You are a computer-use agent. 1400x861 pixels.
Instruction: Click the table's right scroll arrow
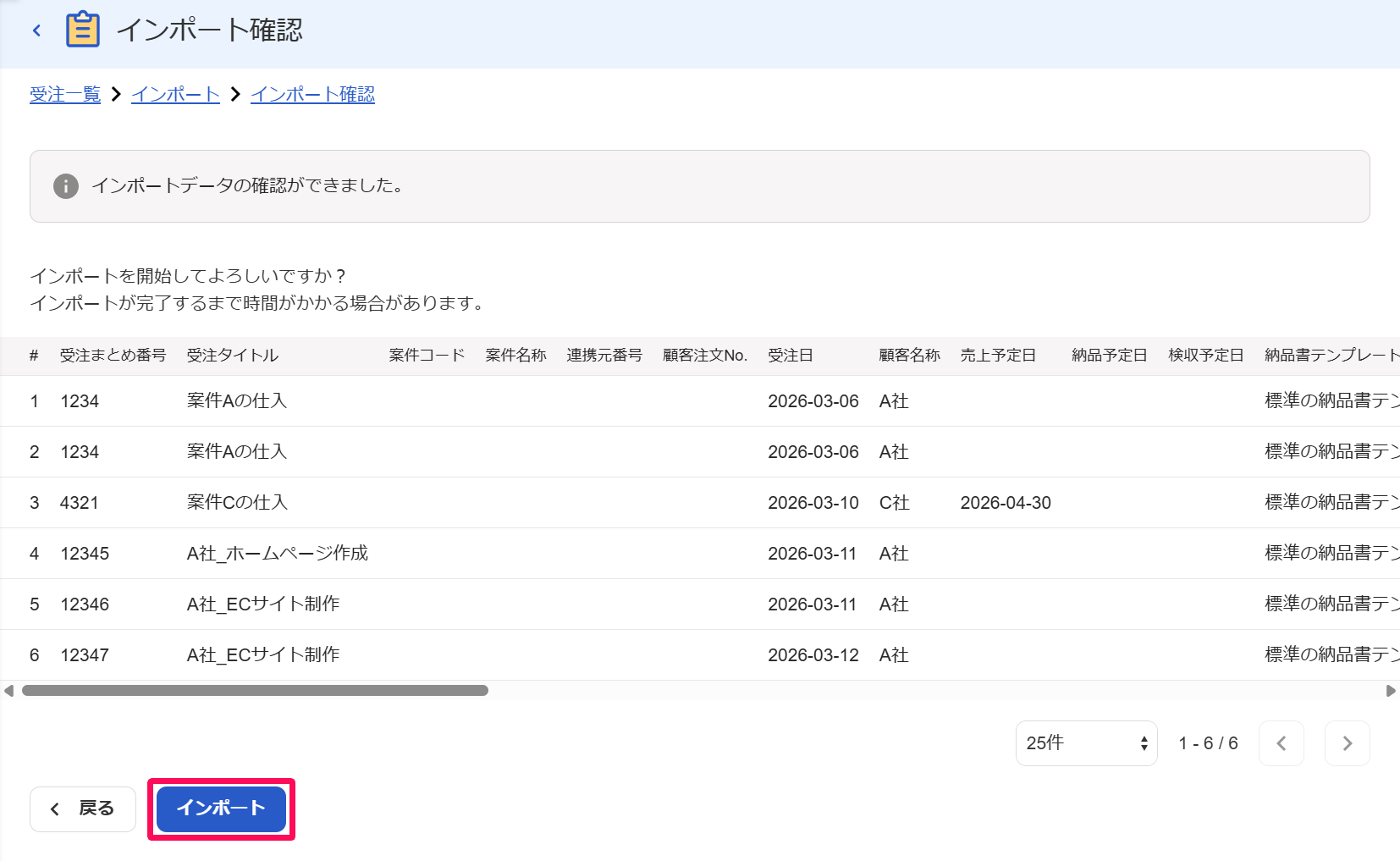click(x=1391, y=691)
